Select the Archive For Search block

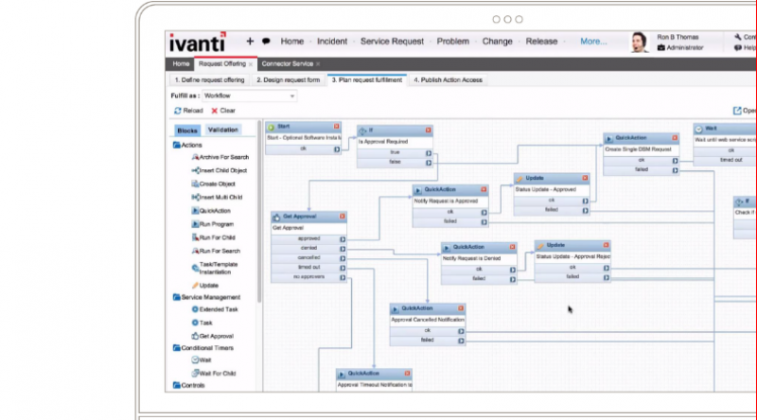pos(220,157)
